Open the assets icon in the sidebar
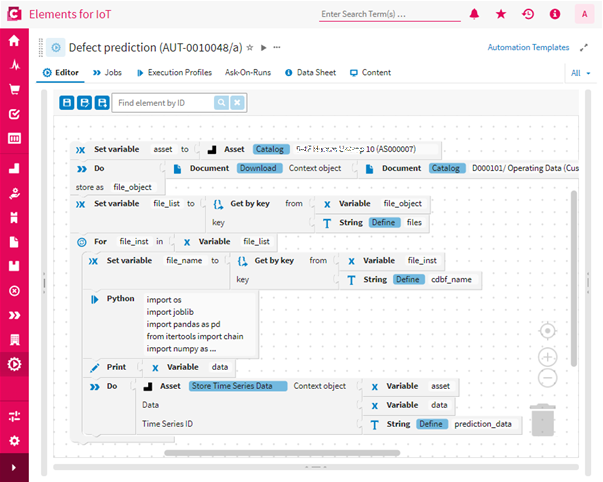Image resolution: width=603 pixels, height=482 pixels. [x=14, y=168]
